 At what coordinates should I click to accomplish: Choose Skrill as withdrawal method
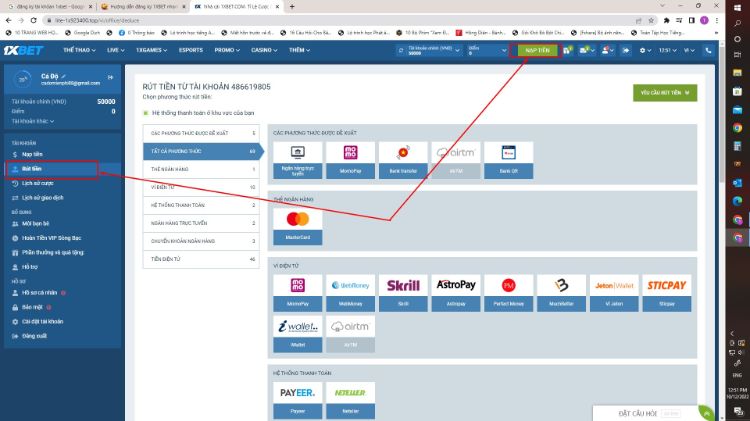(403, 293)
